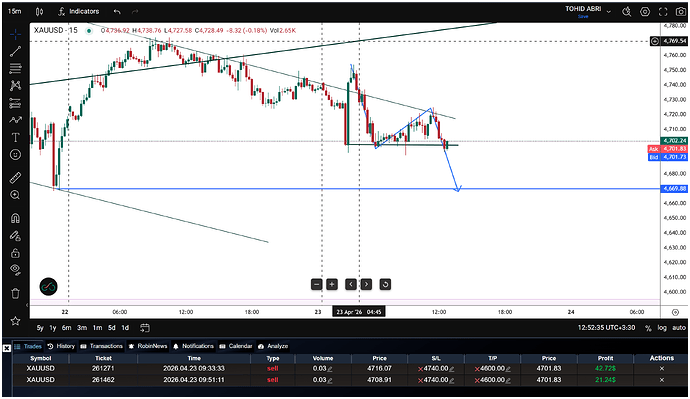690x399 pixels.
Task: Edit volume of ticket 261271
Action: 330,369
